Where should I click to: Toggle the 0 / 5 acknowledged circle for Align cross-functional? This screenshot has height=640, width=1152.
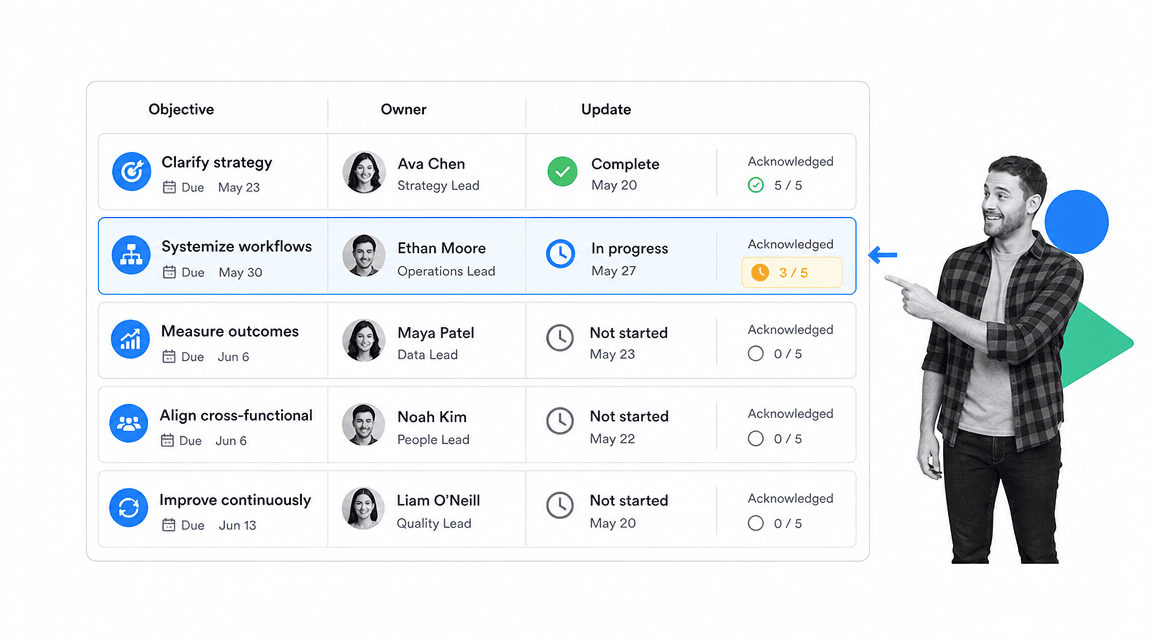click(755, 439)
